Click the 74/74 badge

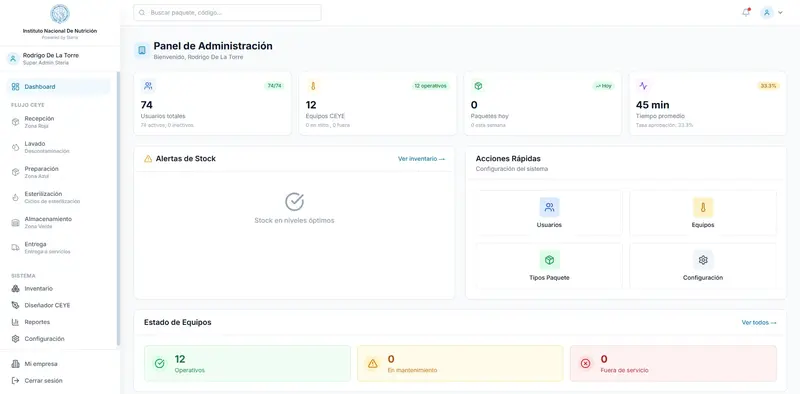(274, 86)
